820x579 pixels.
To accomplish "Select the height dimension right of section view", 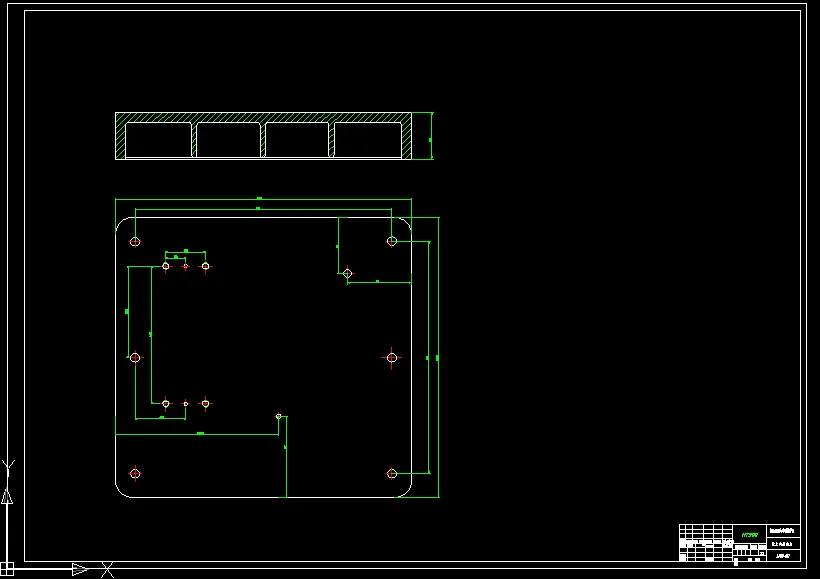I will [x=431, y=136].
